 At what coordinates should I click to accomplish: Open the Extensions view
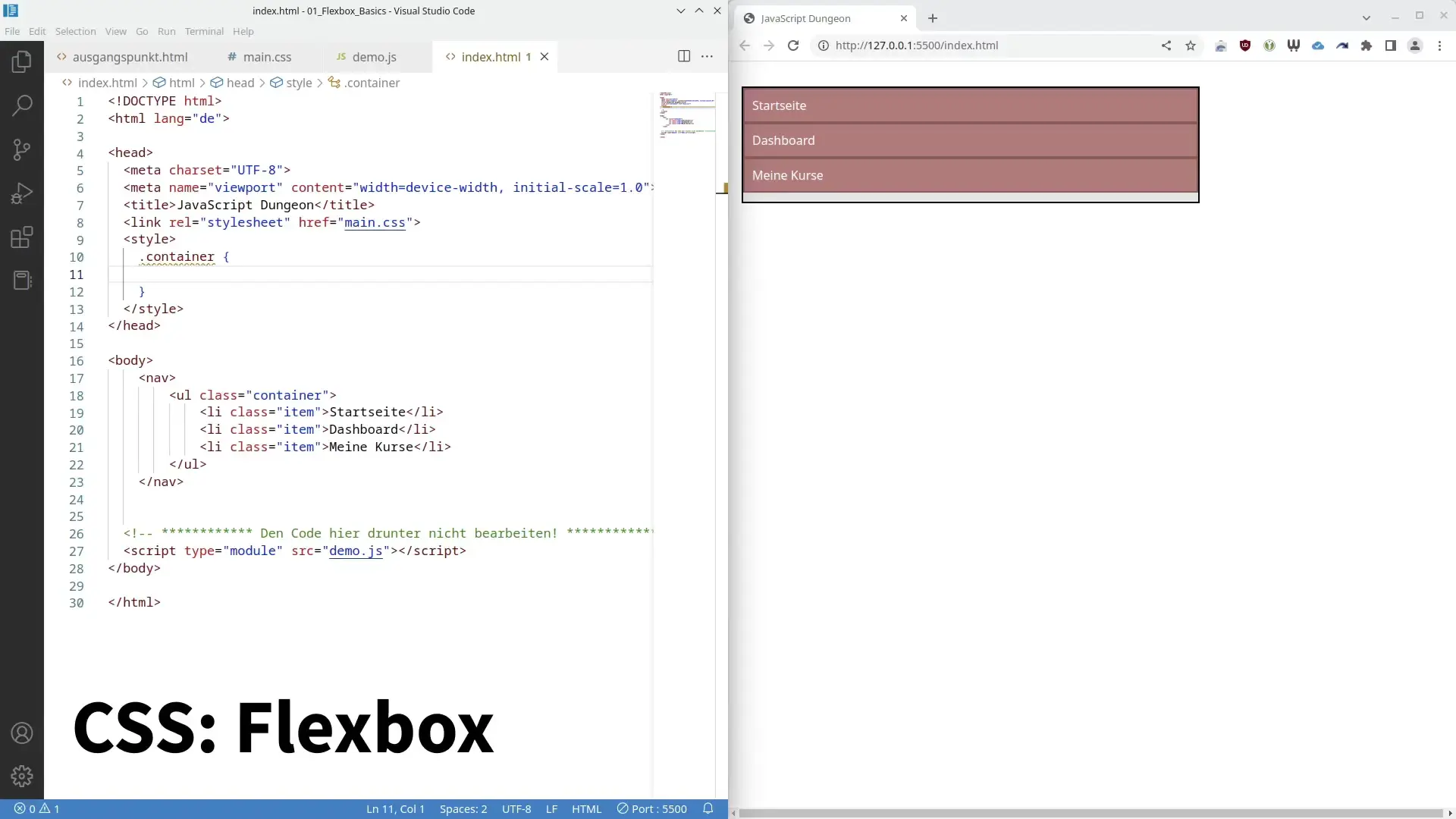coord(22,237)
